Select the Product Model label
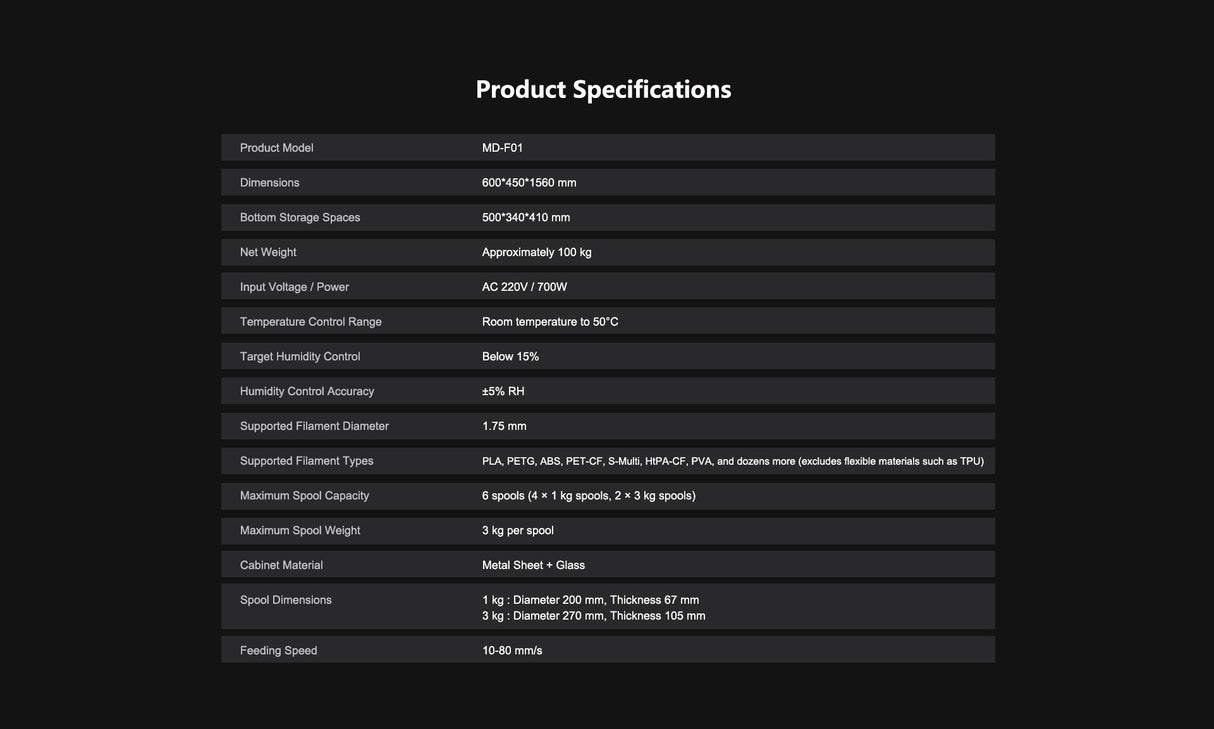 click(x=277, y=148)
